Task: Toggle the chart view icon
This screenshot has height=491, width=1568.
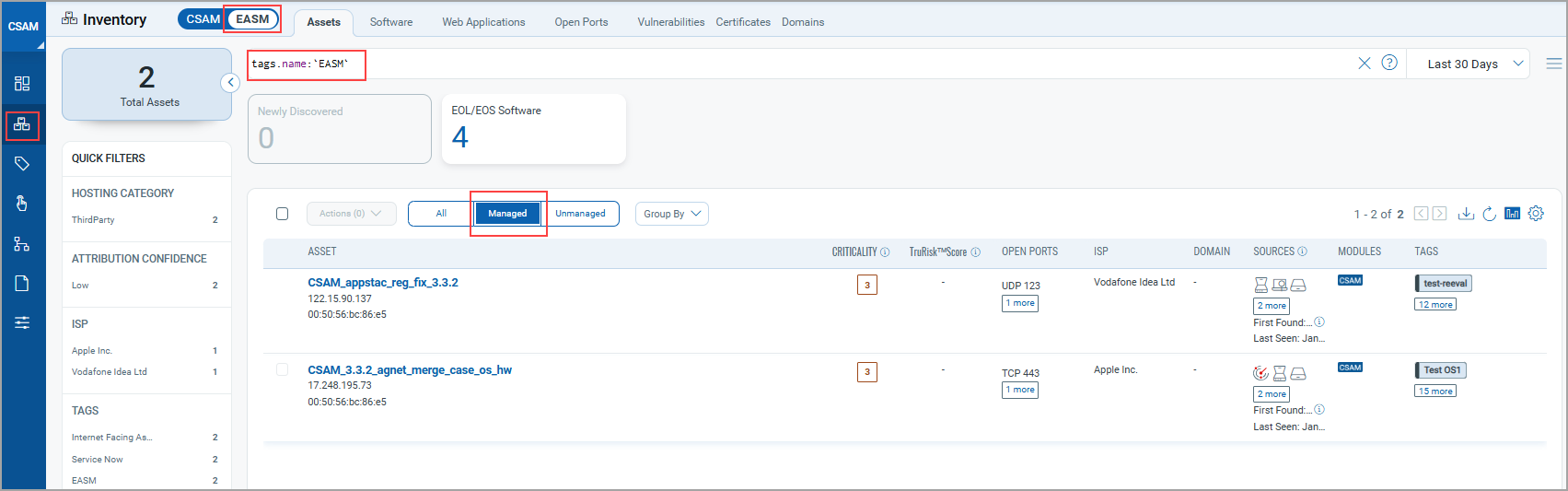Action: click(x=1512, y=214)
